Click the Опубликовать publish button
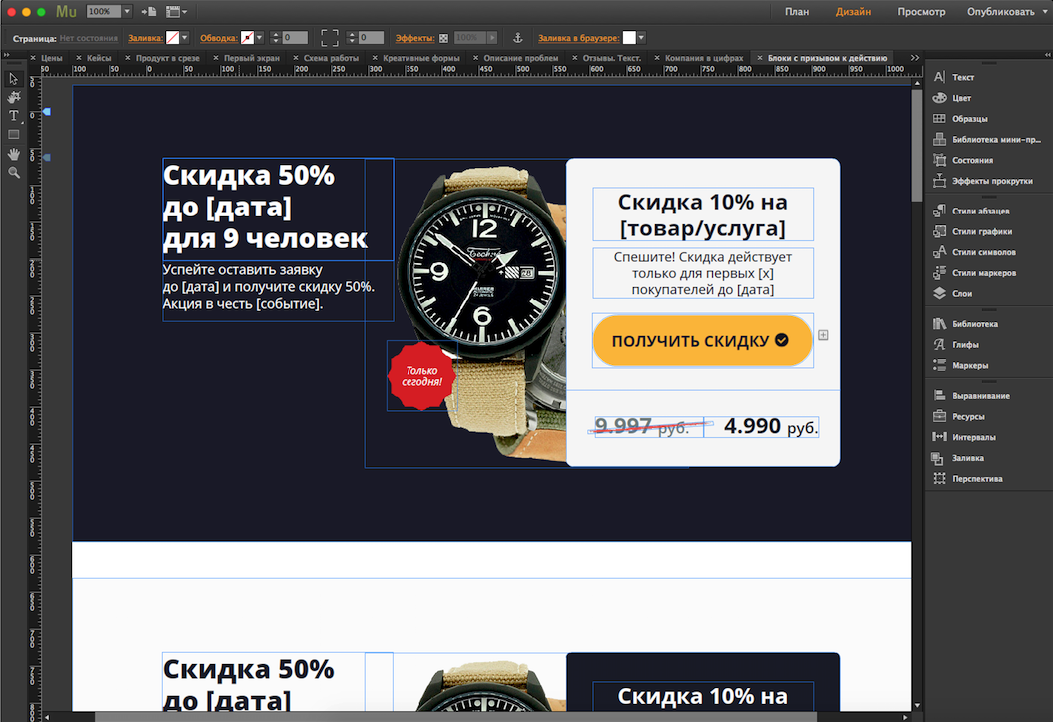 pyautogui.click(x=1000, y=11)
